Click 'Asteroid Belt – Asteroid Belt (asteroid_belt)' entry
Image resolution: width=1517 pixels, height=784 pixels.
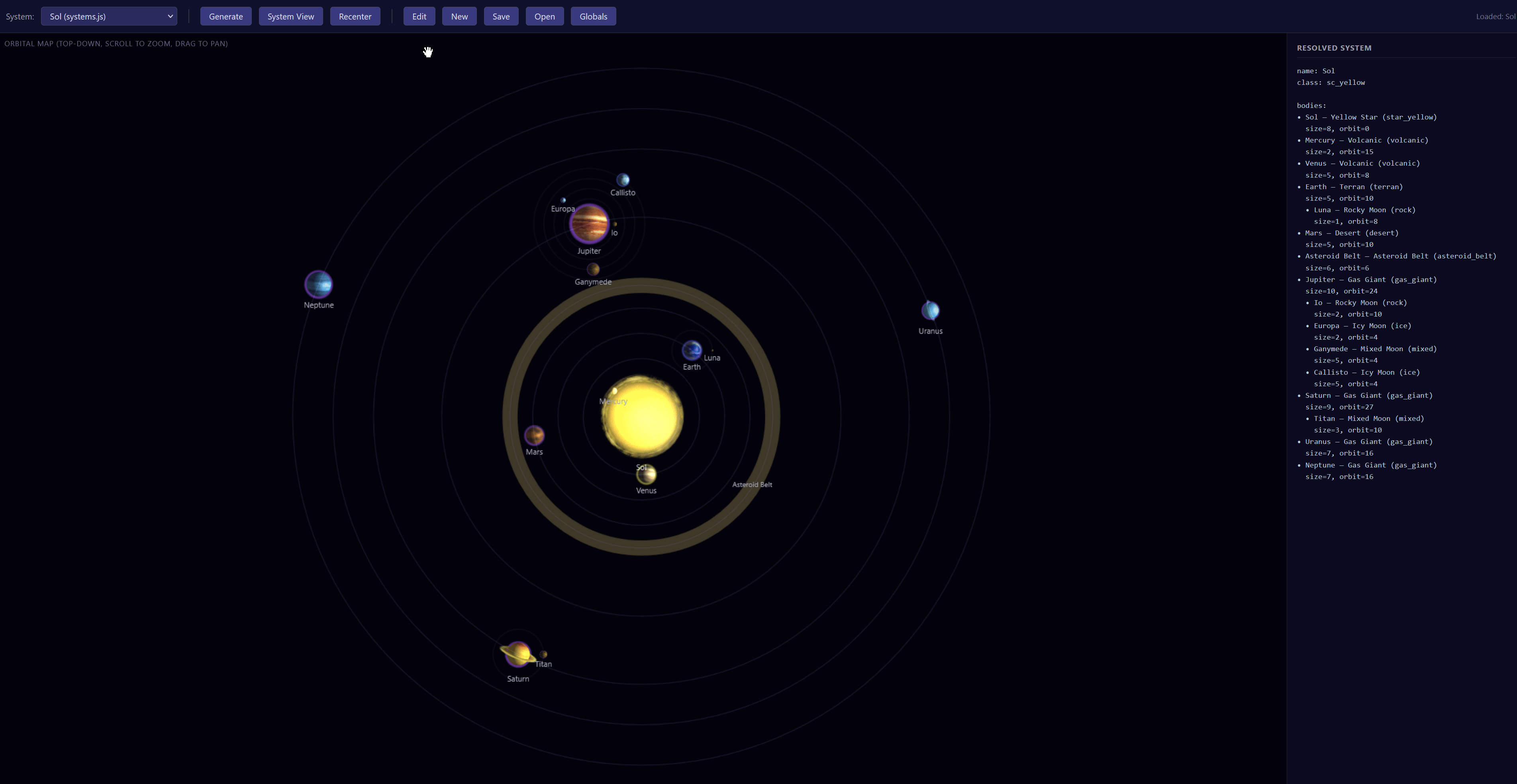tap(1400, 256)
